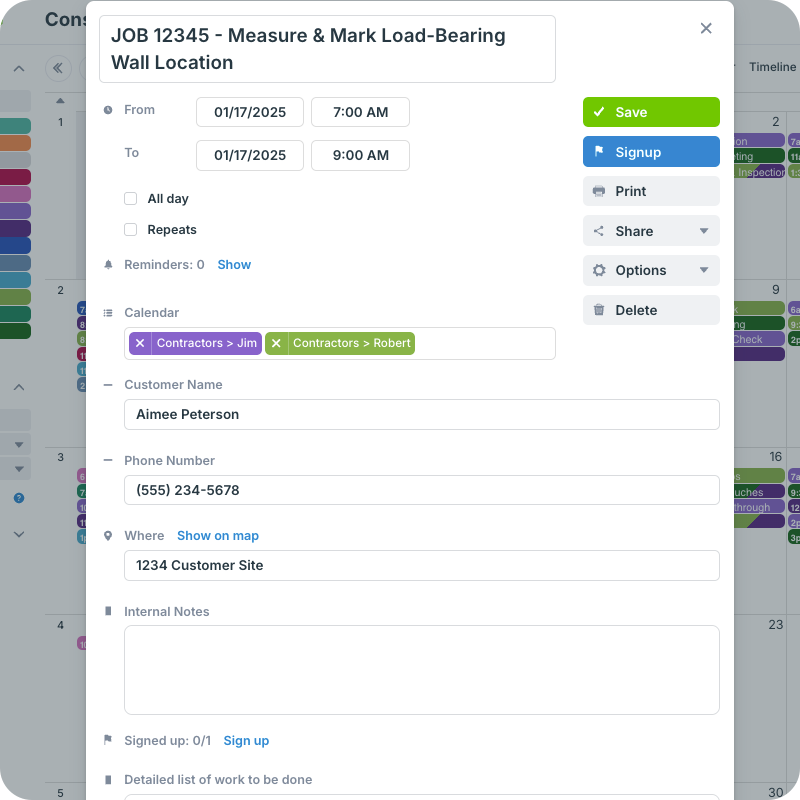Click the Delete trash button
Image resolution: width=800 pixels, height=800 pixels.
pos(651,310)
